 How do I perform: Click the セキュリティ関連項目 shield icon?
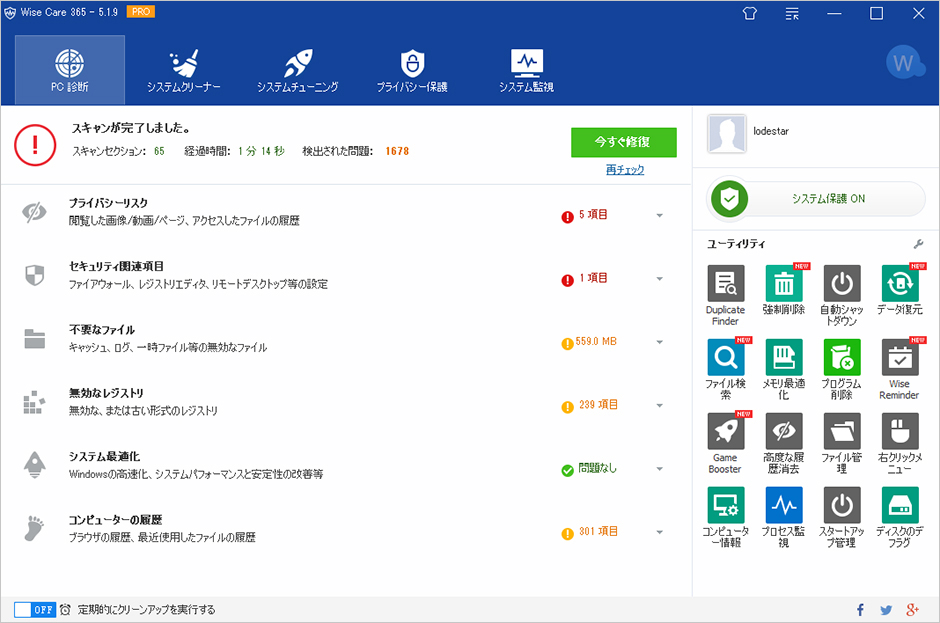click(x=35, y=275)
